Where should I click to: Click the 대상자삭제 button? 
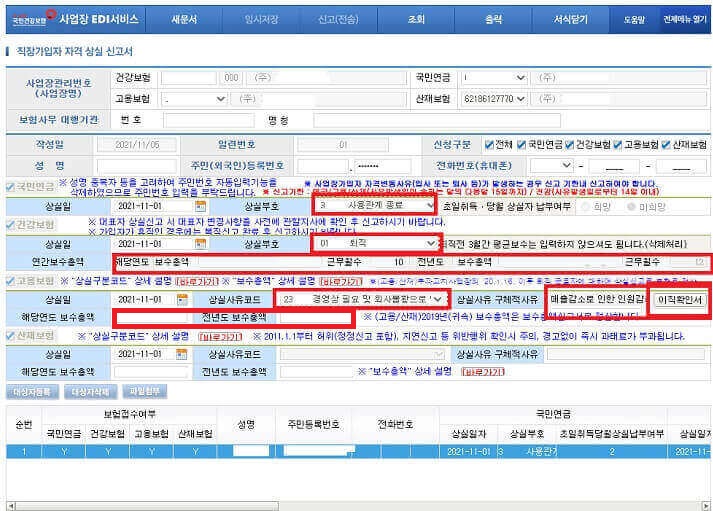click(90, 392)
